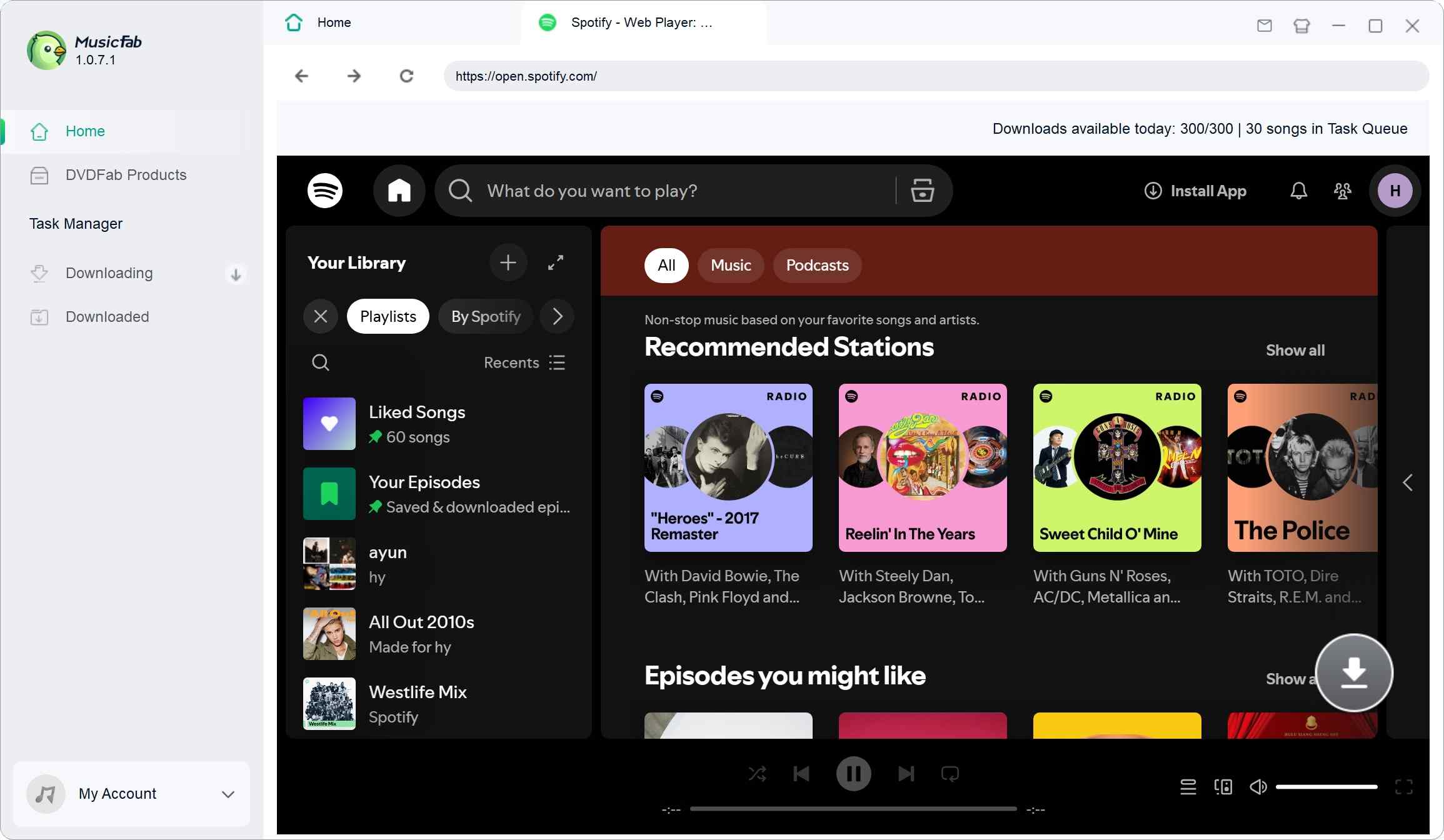Click the playback progress bar

coord(853,809)
